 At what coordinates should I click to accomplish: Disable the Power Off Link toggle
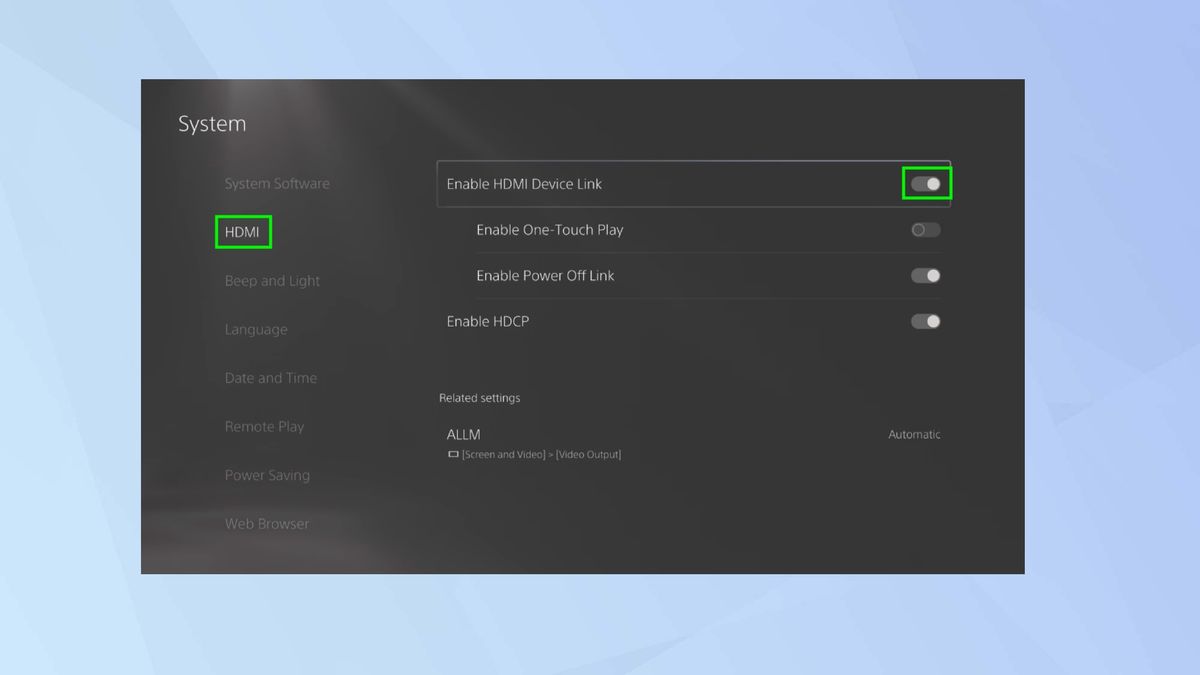pyautogui.click(x=924, y=275)
